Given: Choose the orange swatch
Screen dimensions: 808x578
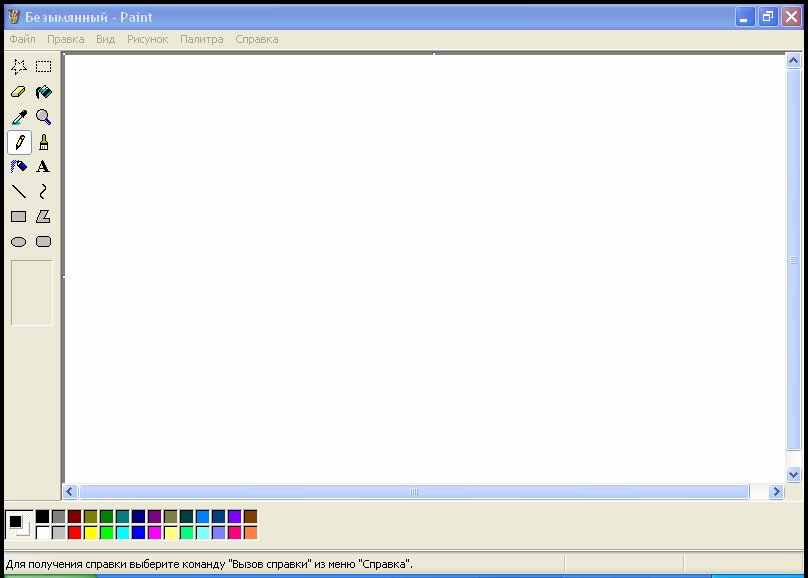Looking at the screenshot, I should pos(250,532).
